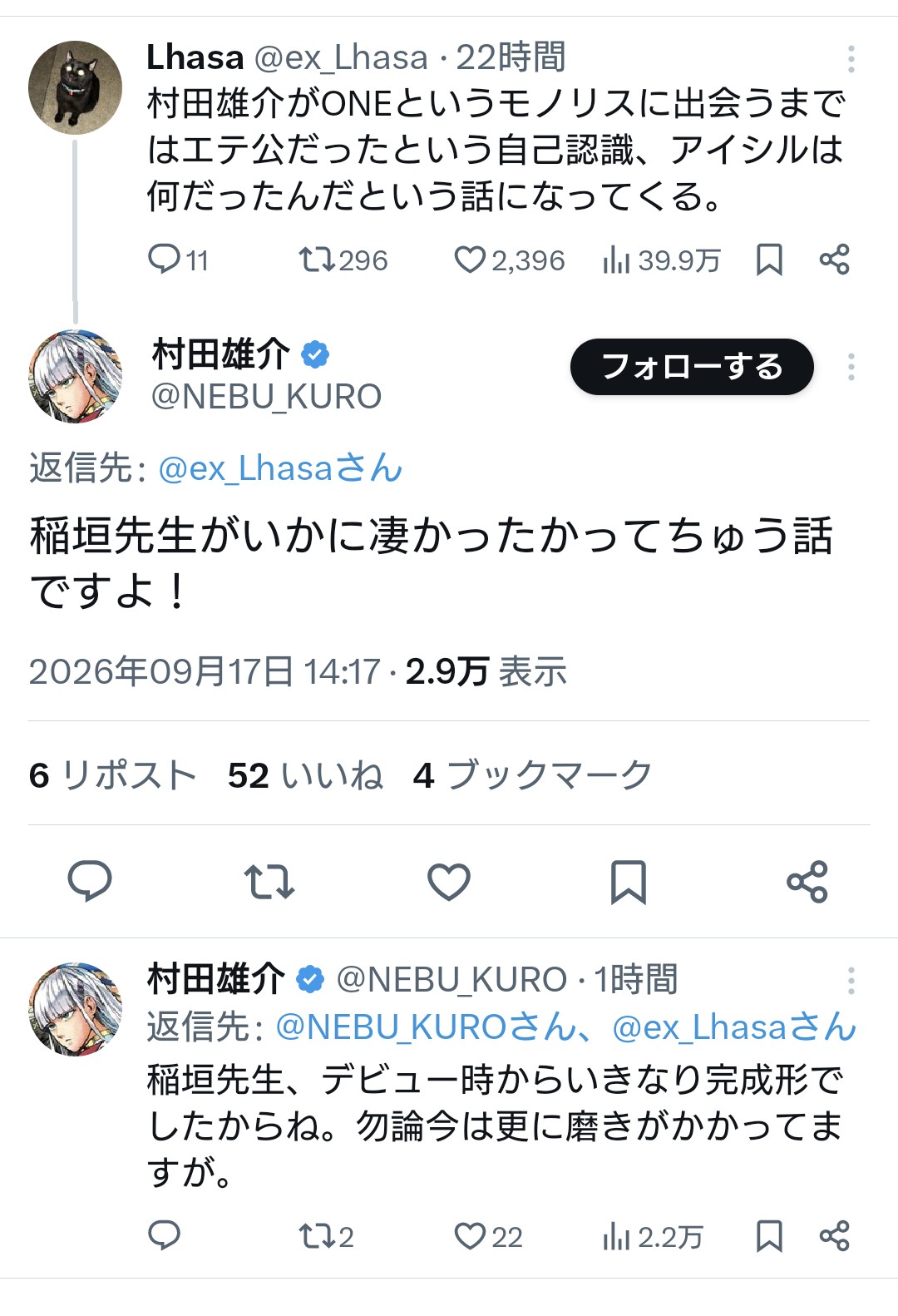Screen dimensions: 898x1316
Task: View the 6 リポスト list
Action: tap(112, 775)
